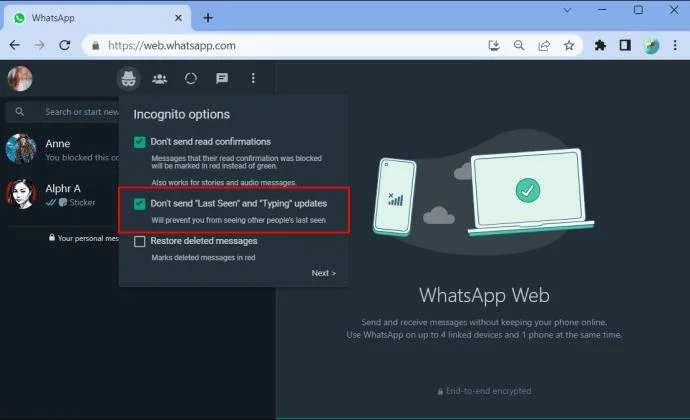Viewport: 690px width, 420px height.
Task: Disable Don't send read confirmations checkbox
Action: 139,142
